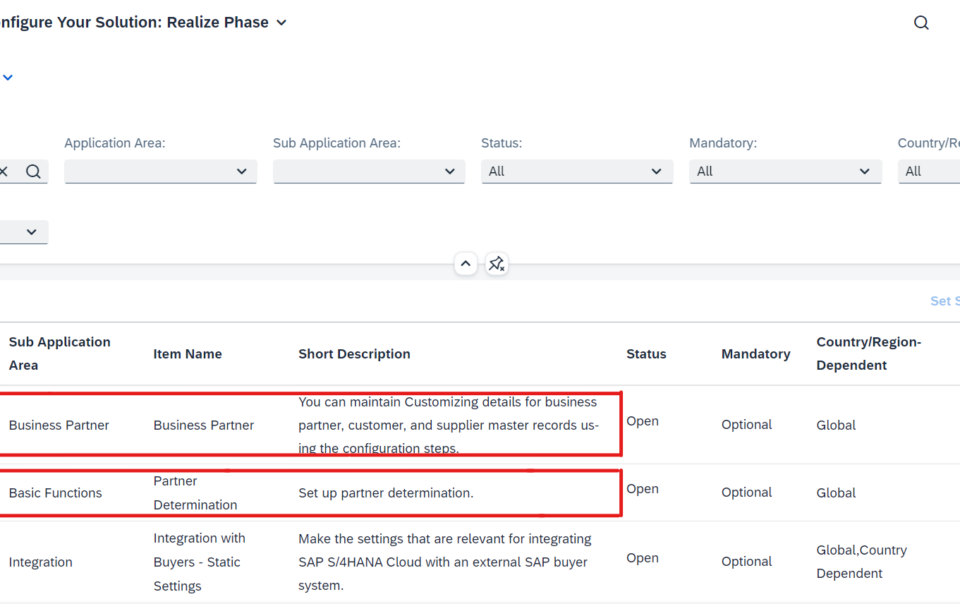This screenshot has height=604, width=960.
Task: Click the search icon in filter field
Action: 33,171
